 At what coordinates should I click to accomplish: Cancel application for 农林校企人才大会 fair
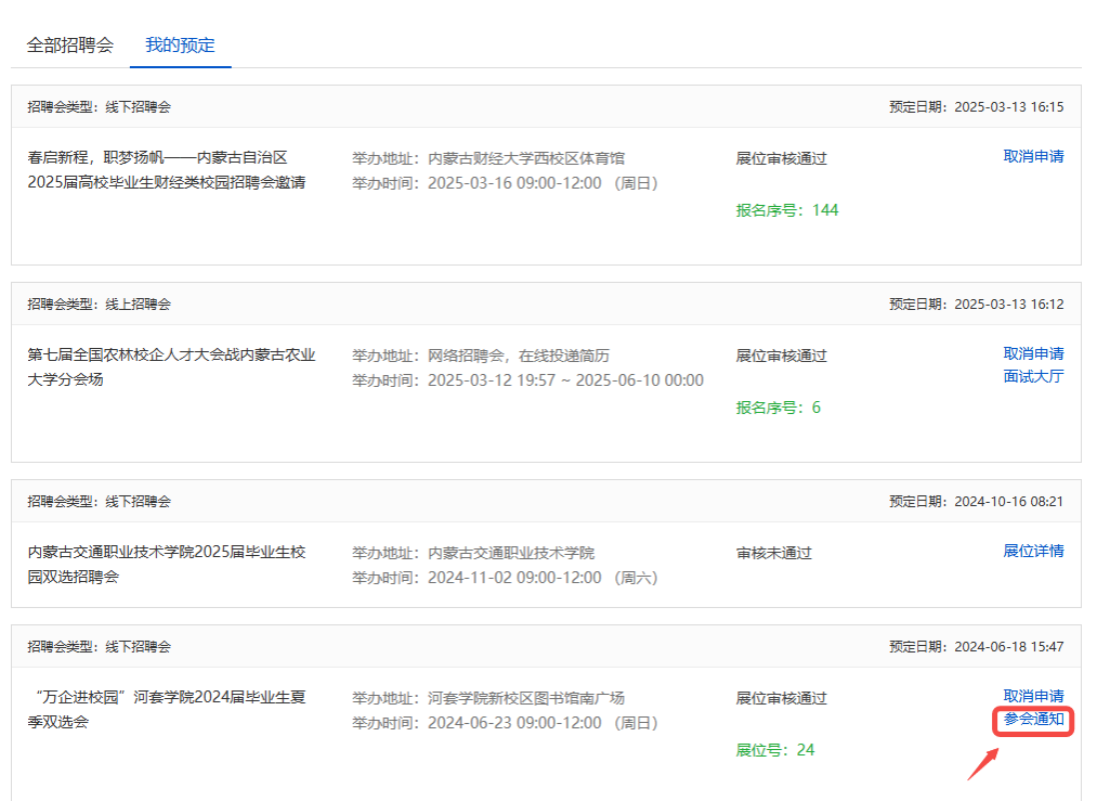click(1033, 353)
